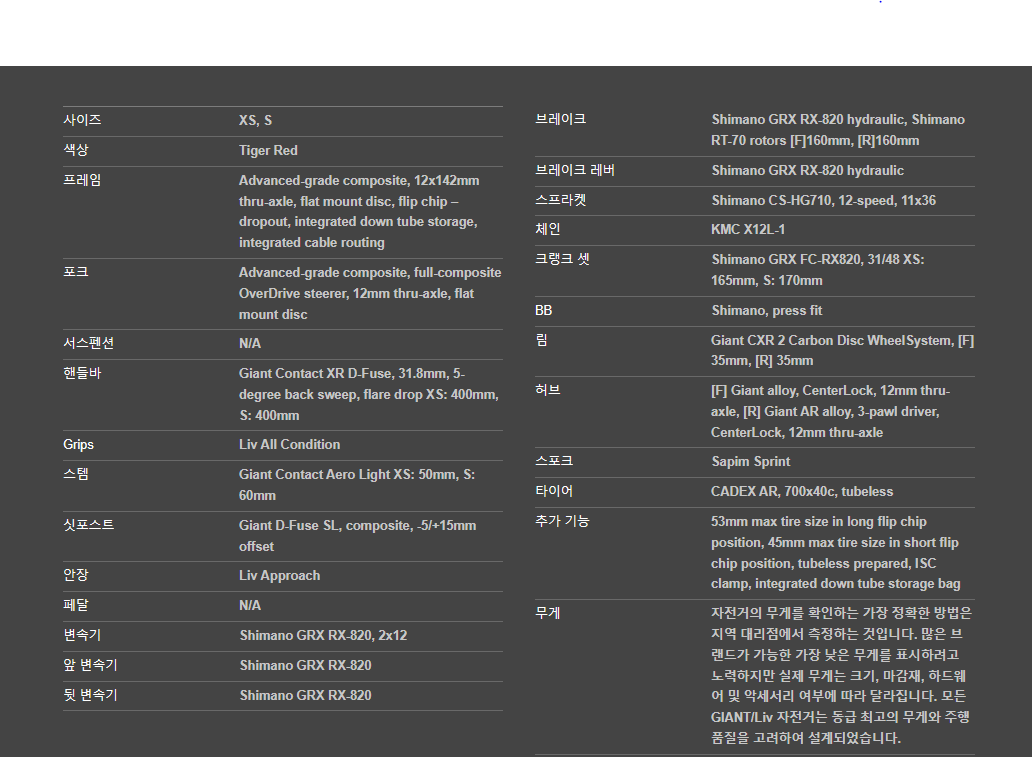Select seatpost text 'Giant D-Fuse SL, composite'

326,525
